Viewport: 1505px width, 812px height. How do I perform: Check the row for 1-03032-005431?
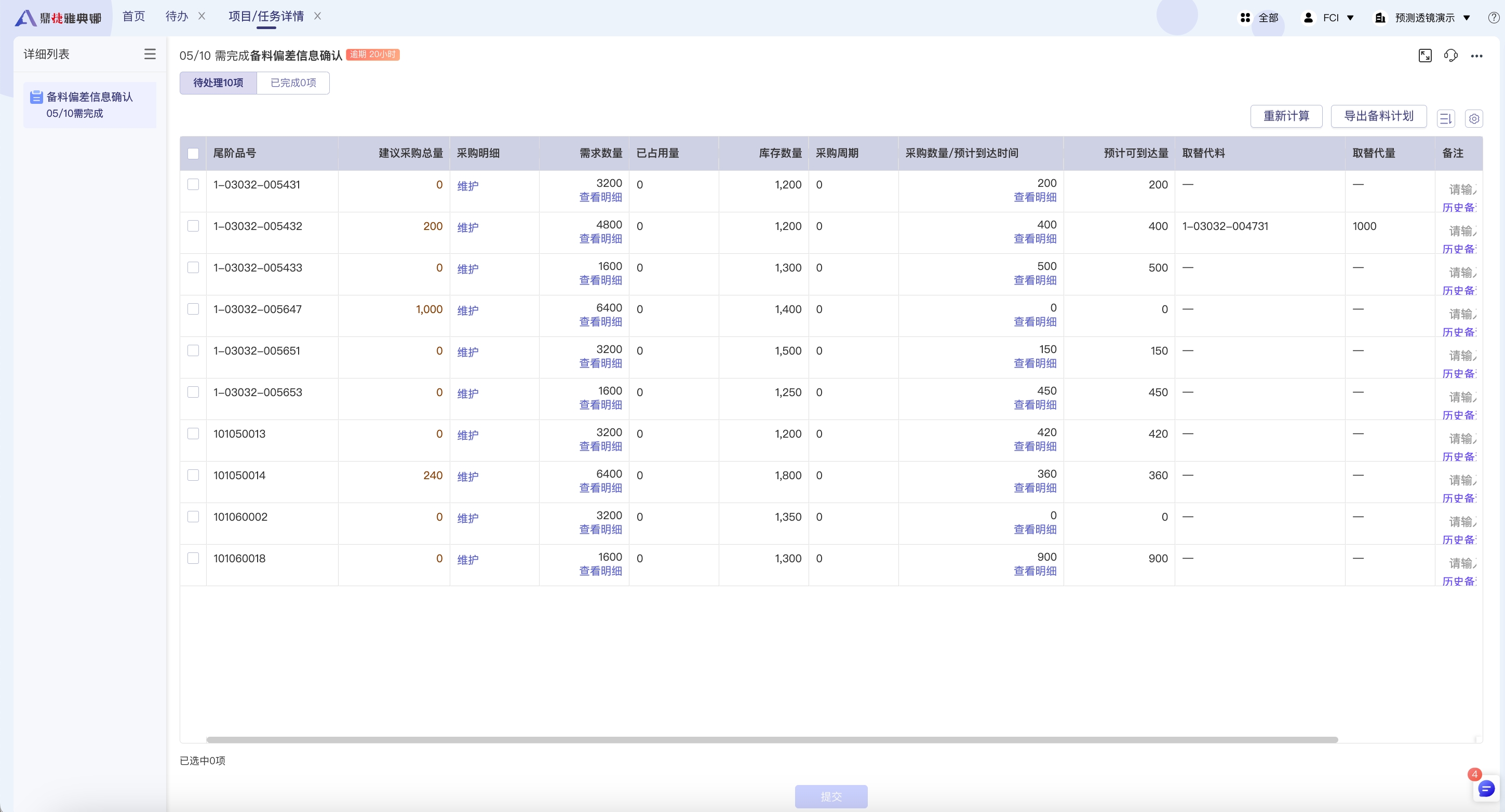193,185
